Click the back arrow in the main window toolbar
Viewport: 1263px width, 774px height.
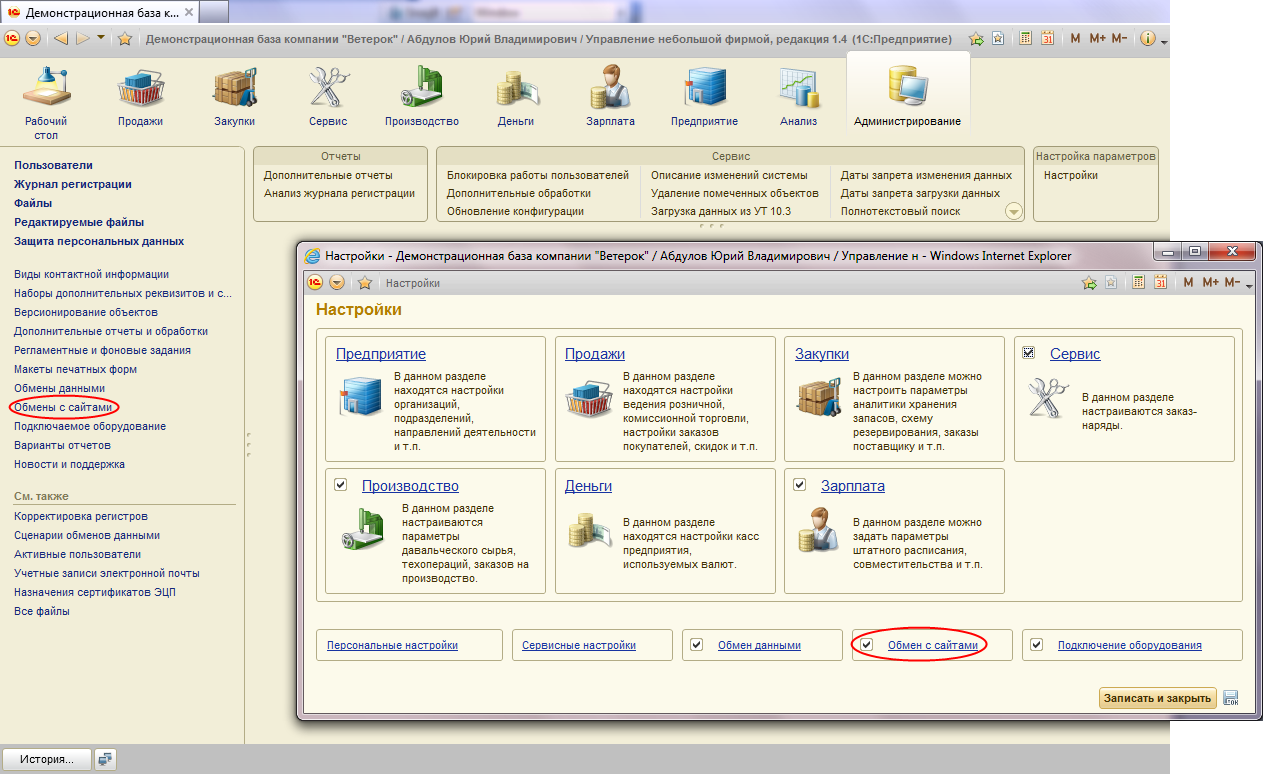coord(60,39)
